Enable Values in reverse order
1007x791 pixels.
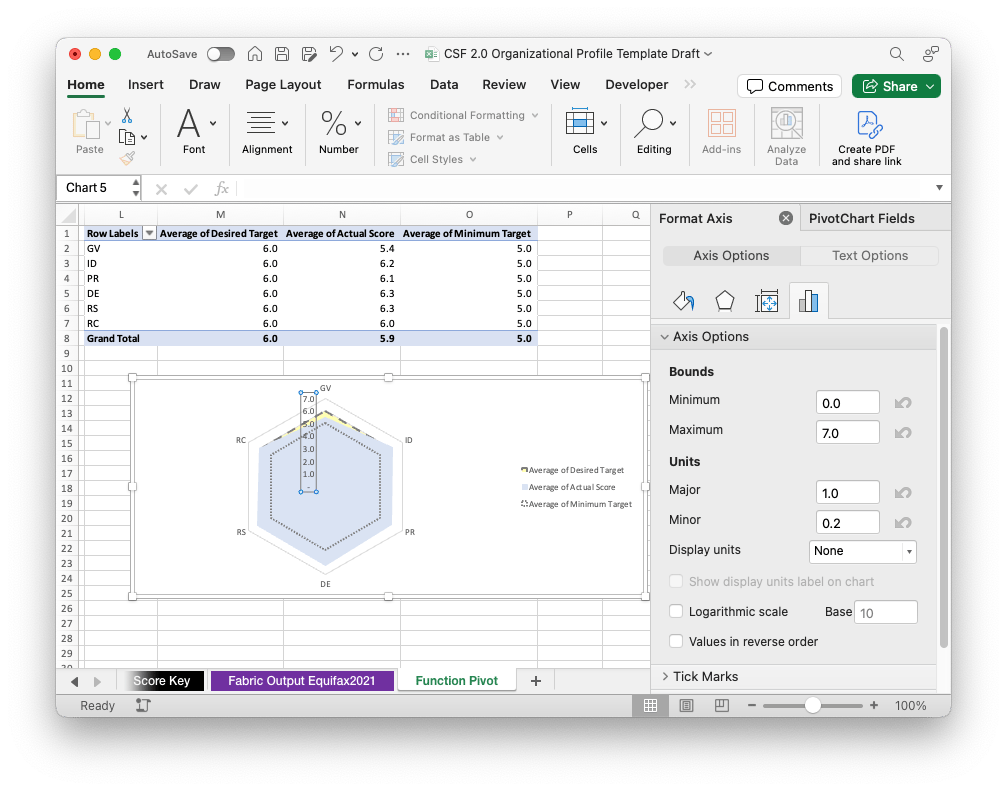click(676, 641)
